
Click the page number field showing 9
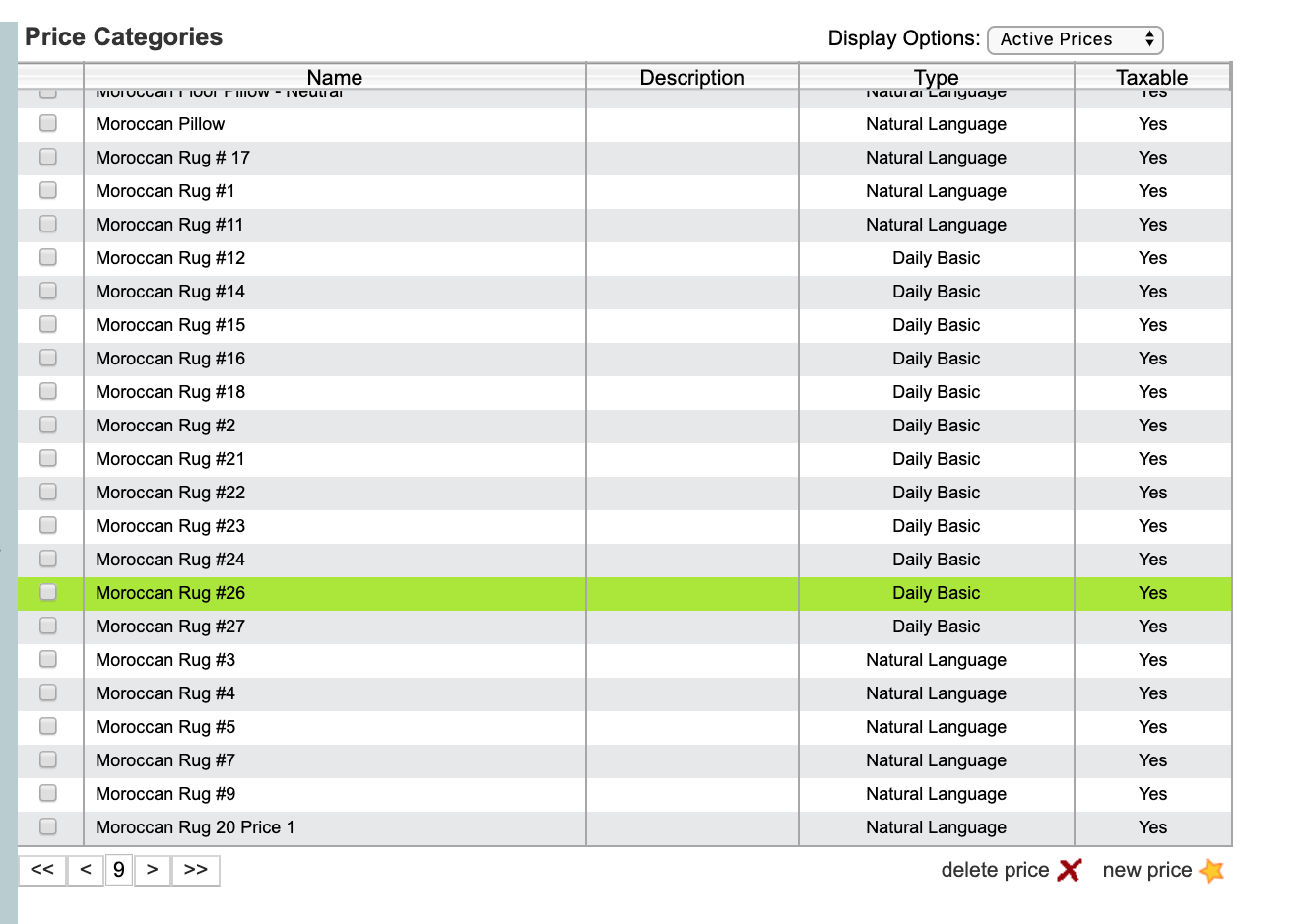coord(118,870)
